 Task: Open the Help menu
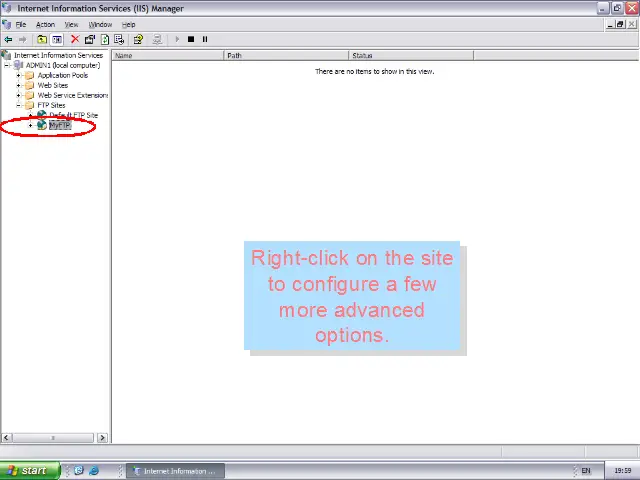point(128,24)
